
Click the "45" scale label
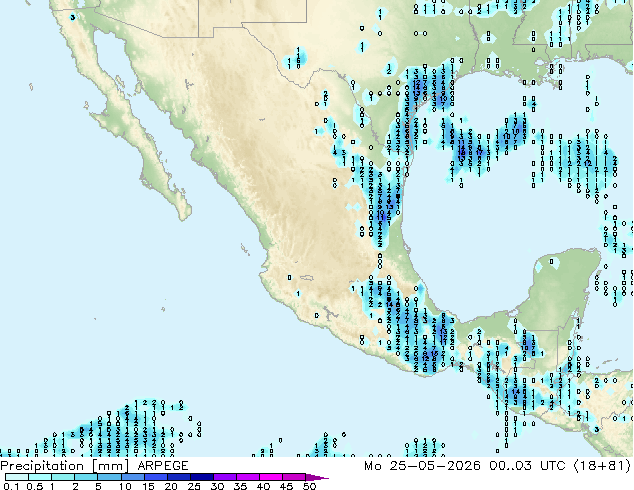(x=286, y=486)
